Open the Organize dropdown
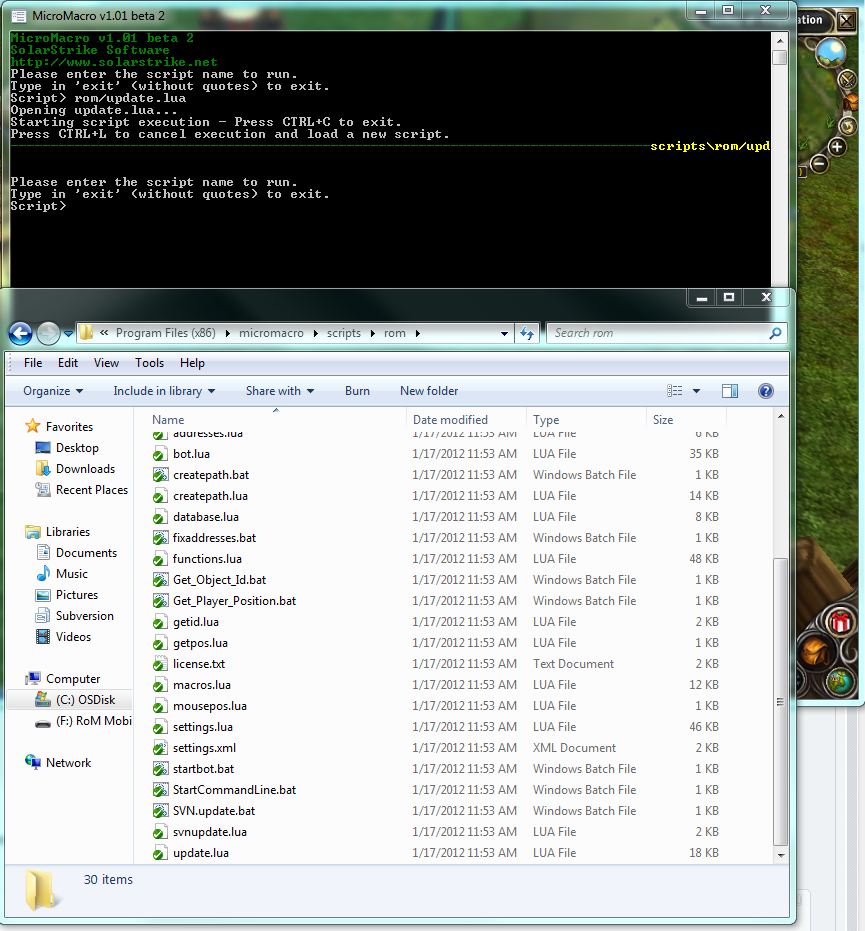This screenshot has width=865, height=931. pos(53,391)
